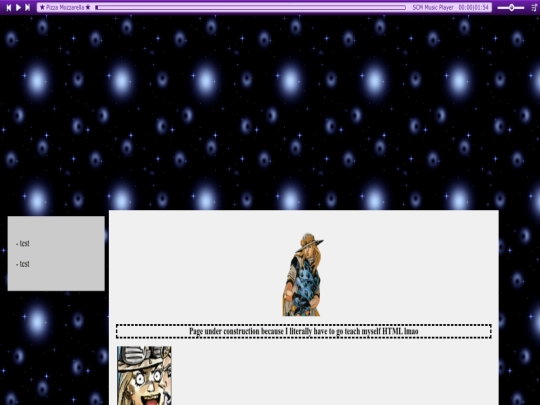Click the song seek progress bar
This screenshot has height=405, width=540.
(x=250, y=7)
